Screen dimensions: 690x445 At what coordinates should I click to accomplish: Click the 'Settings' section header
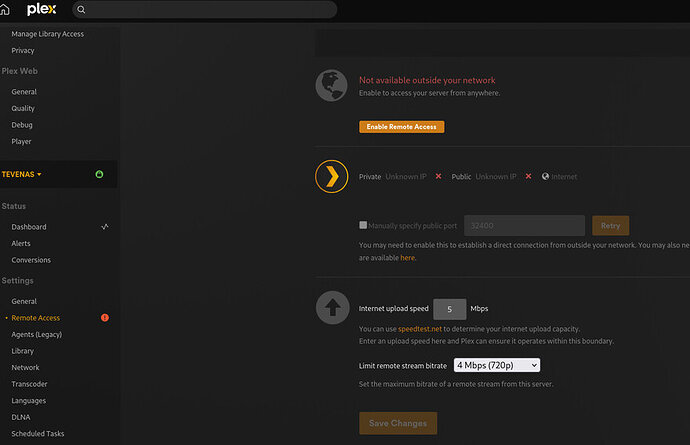click(17, 280)
